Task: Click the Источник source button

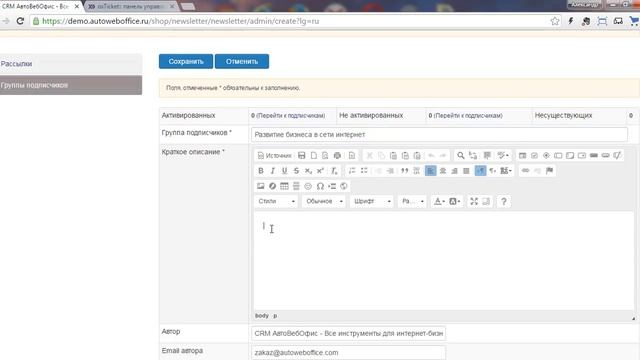Action: pyautogui.click(x=274, y=156)
